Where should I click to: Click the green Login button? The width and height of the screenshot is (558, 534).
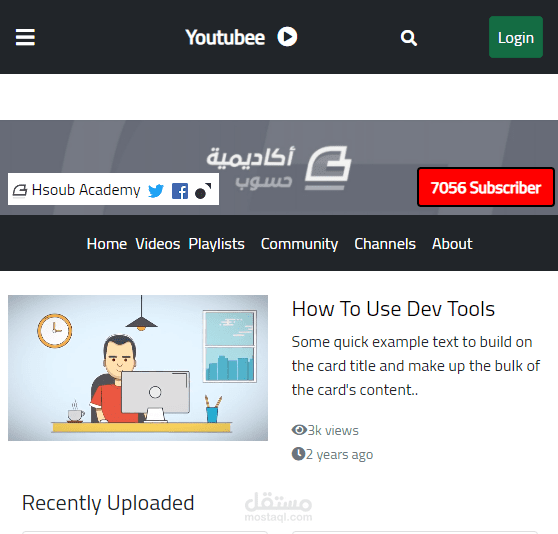[x=516, y=37]
